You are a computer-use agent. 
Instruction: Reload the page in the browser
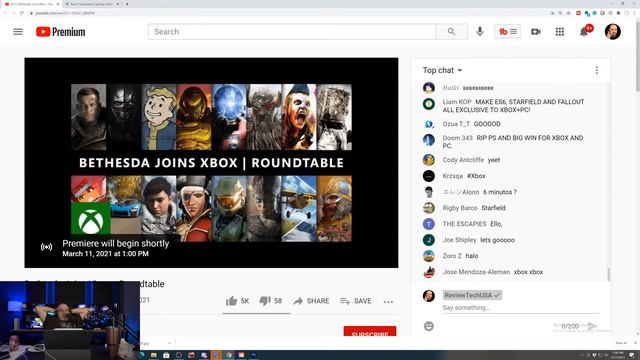click(x=21, y=13)
